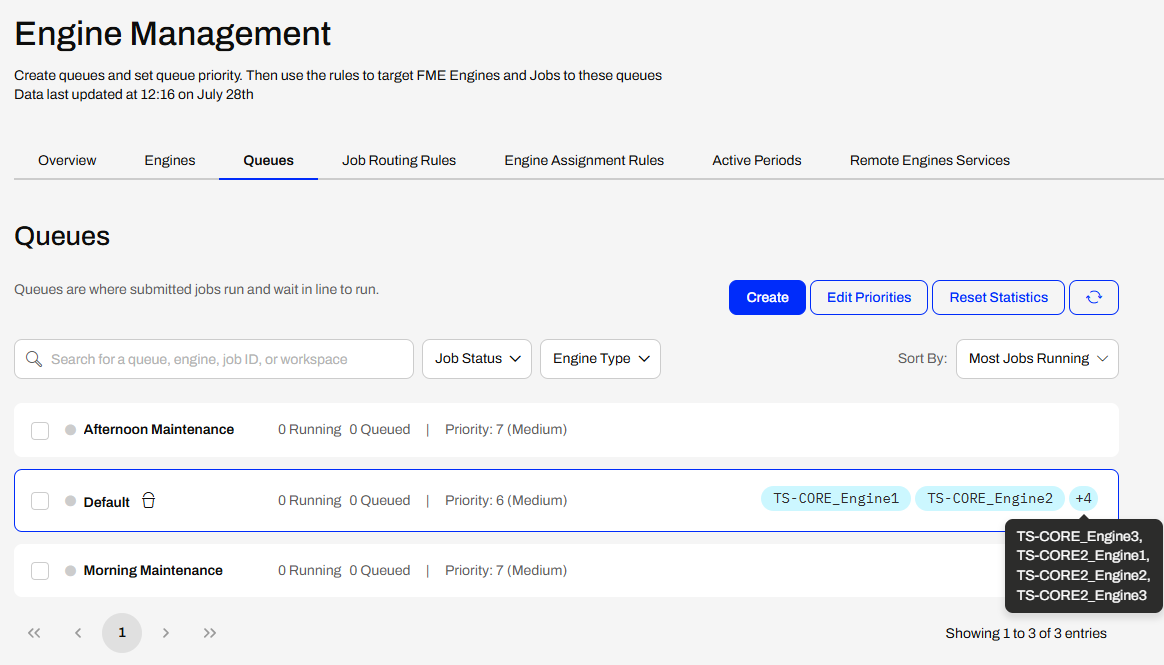The width and height of the screenshot is (1164, 665).
Task: Click the TS-CORE_Engine1 engine tag
Action: pos(836,499)
